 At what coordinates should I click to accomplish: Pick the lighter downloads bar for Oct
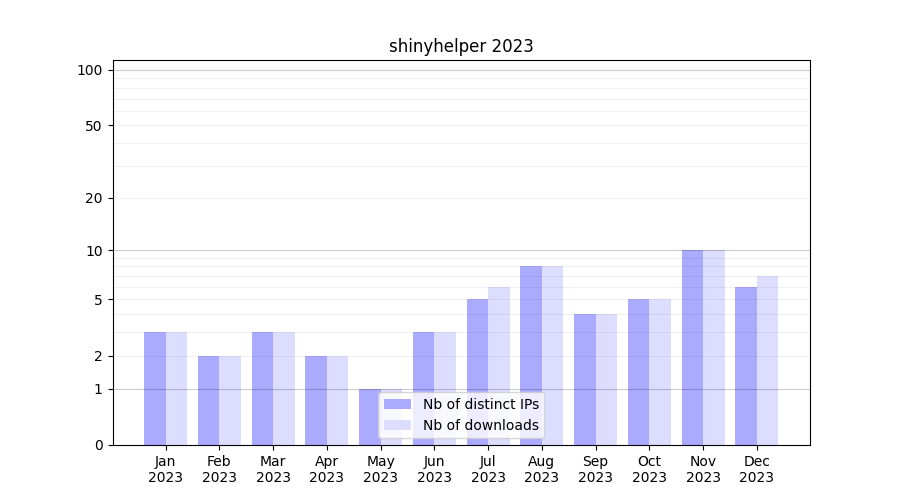coord(660,372)
